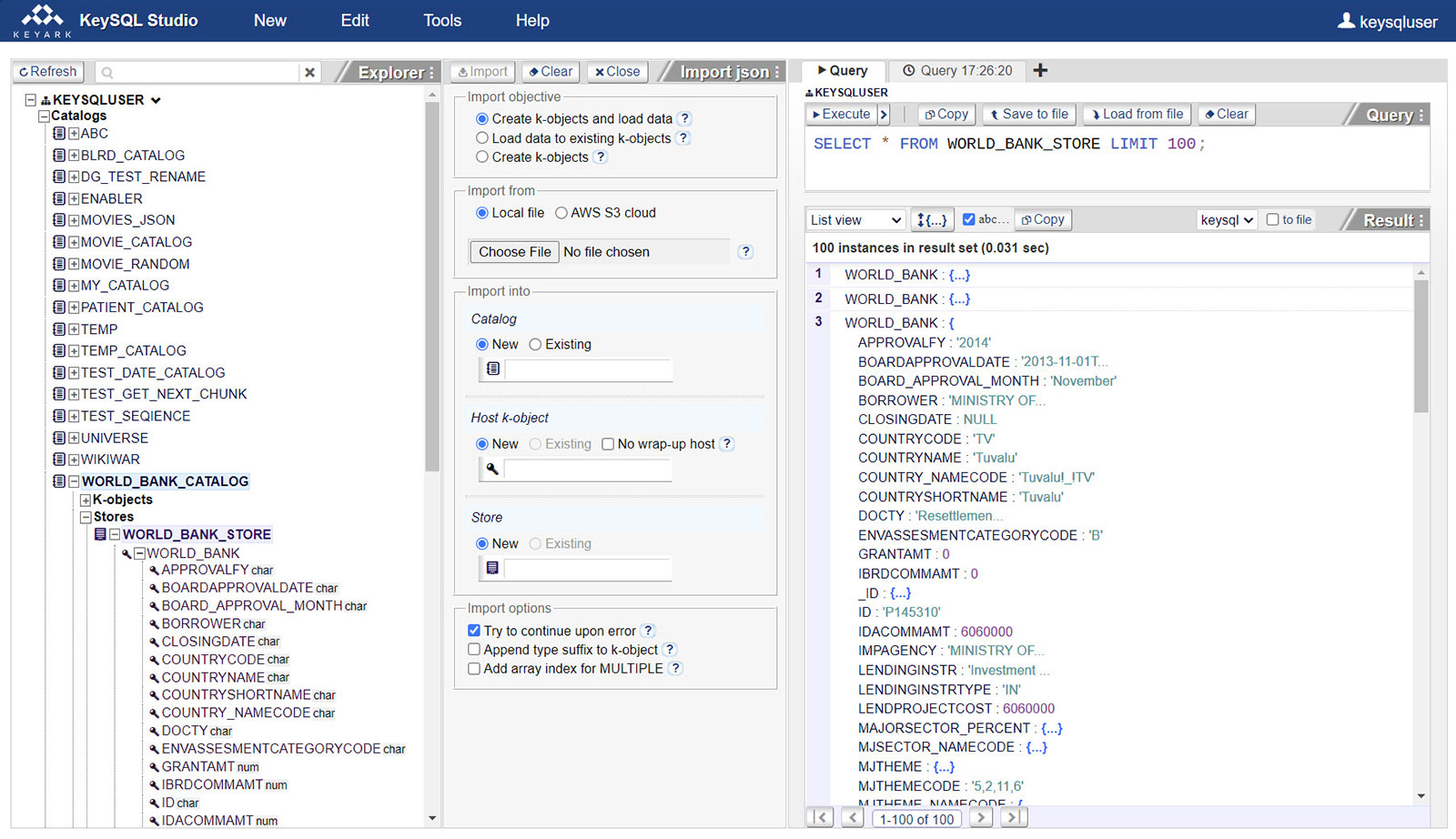Switch to Query 17:26:20 history tab
This screenshot has width=1456, height=839.
point(957,70)
